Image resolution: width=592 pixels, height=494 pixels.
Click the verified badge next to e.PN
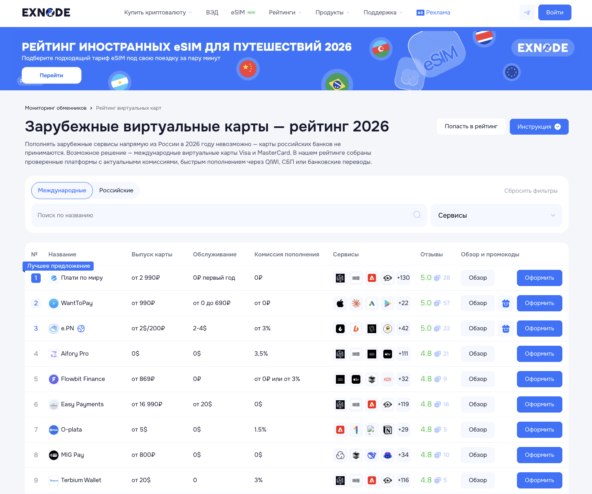coord(81,329)
